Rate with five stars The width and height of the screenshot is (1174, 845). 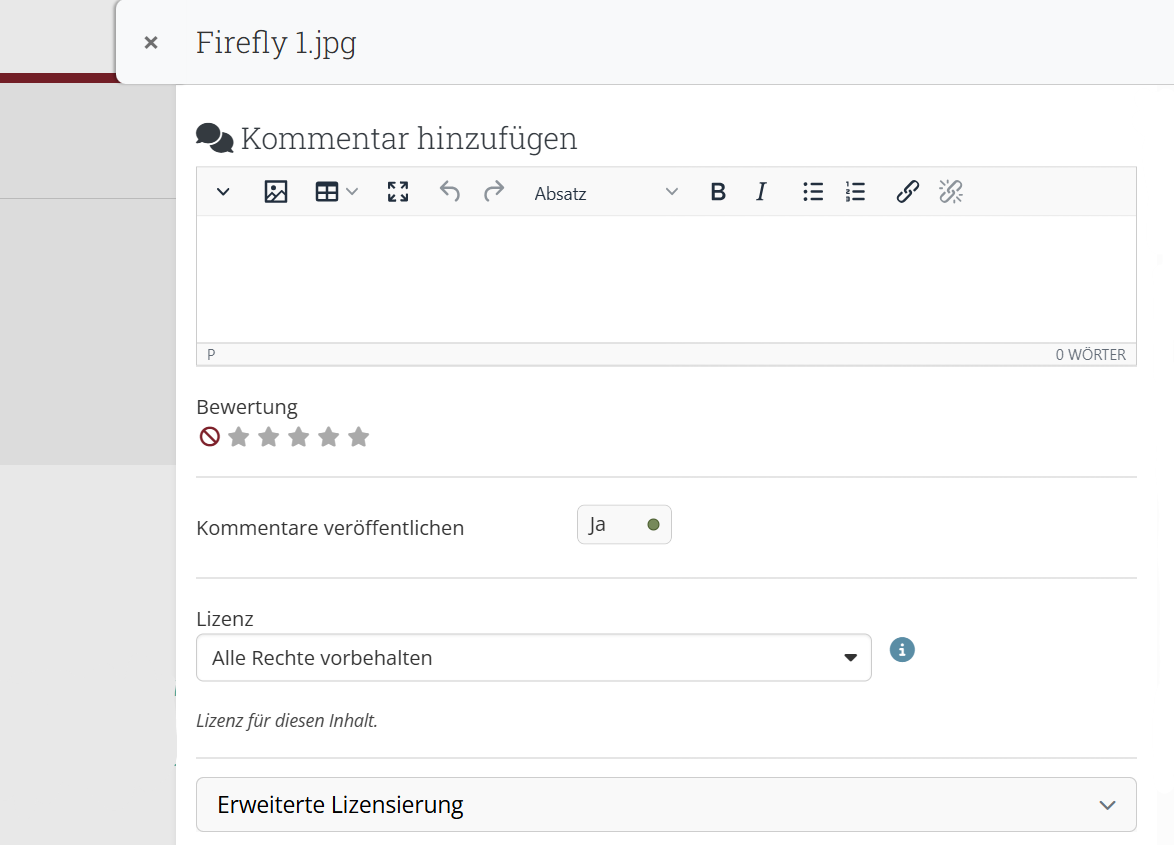359,437
